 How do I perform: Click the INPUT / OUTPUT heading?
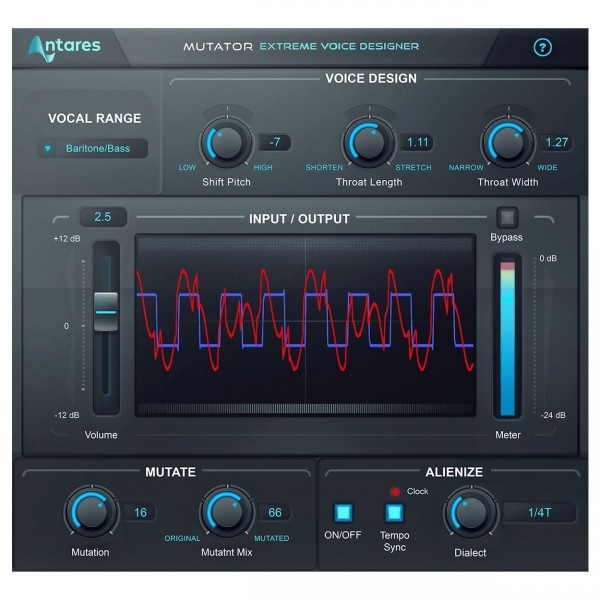tap(299, 219)
